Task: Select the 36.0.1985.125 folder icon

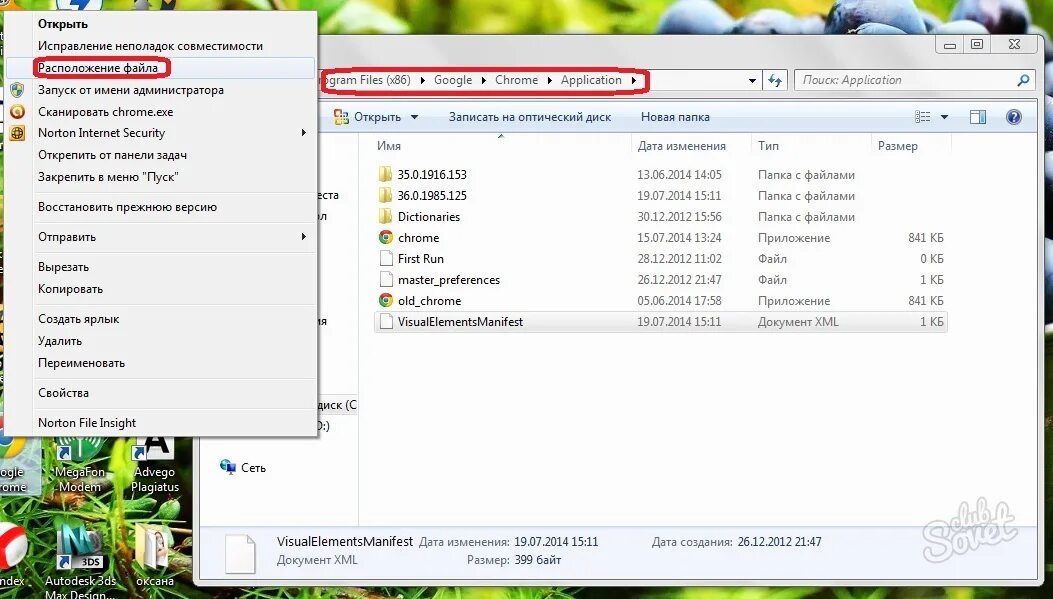Action: [385, 195]
